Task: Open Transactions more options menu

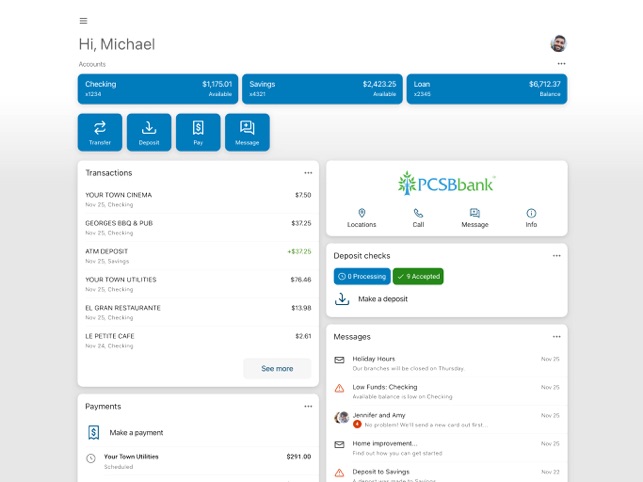Action: tap(308, 173)
